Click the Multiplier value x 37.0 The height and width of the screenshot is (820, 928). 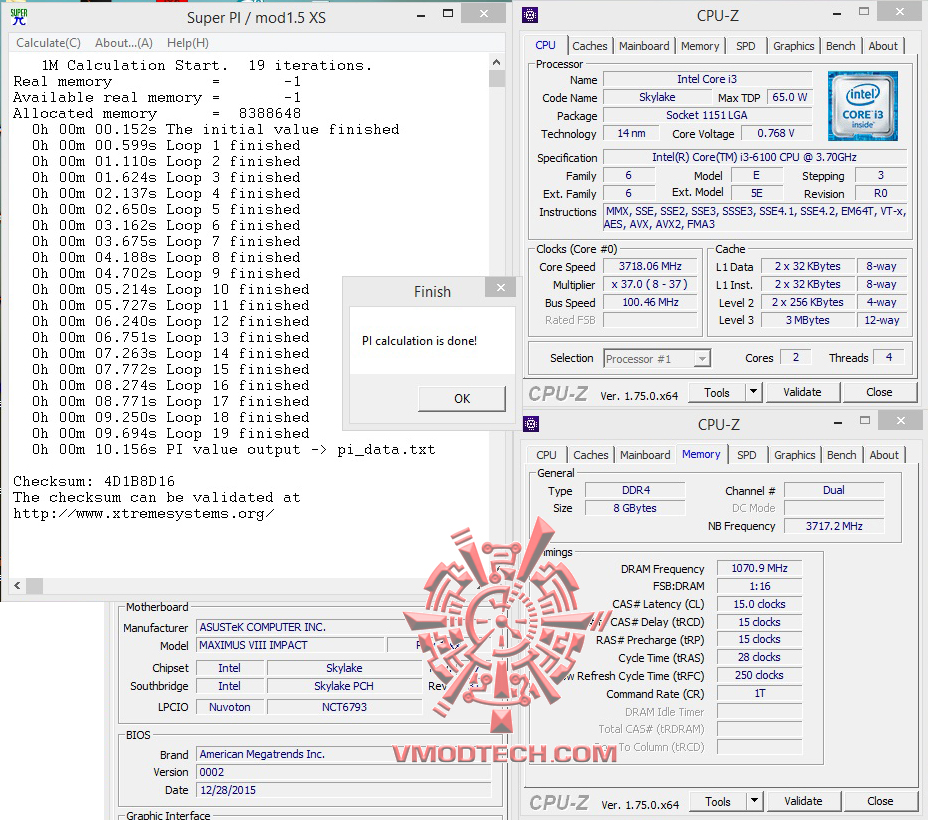coord(650,284)
